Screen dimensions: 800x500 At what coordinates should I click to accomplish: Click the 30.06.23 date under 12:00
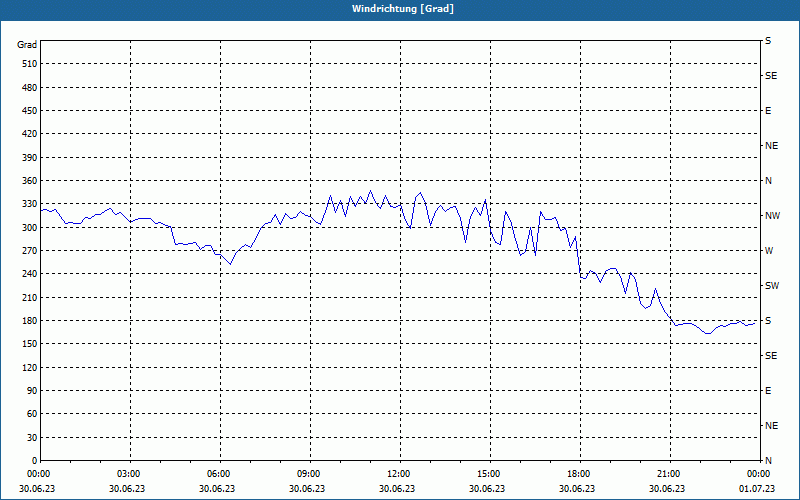coord(397,489)
